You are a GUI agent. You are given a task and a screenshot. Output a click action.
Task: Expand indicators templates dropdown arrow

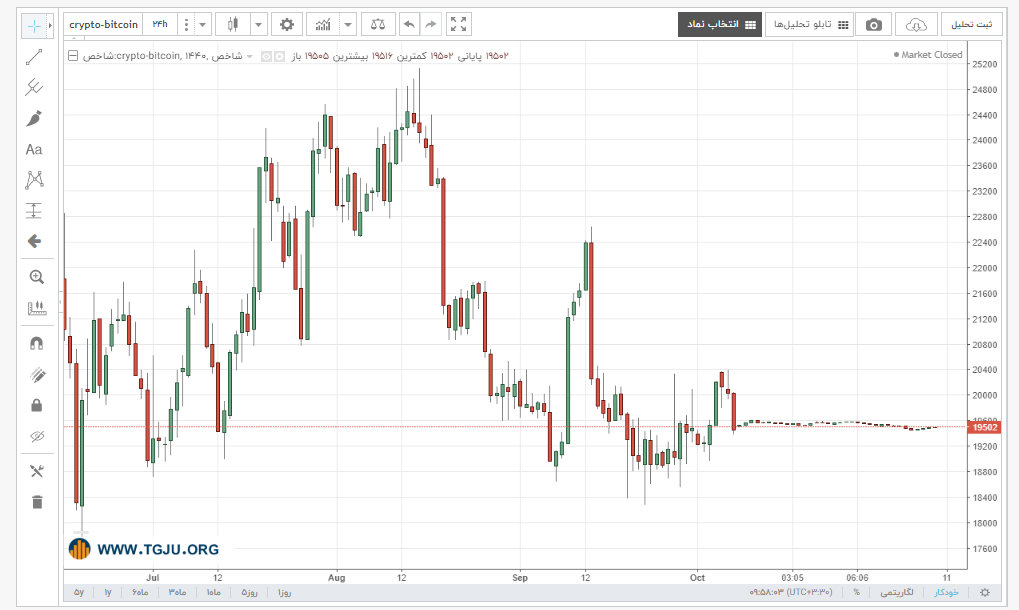coord(348,25)
